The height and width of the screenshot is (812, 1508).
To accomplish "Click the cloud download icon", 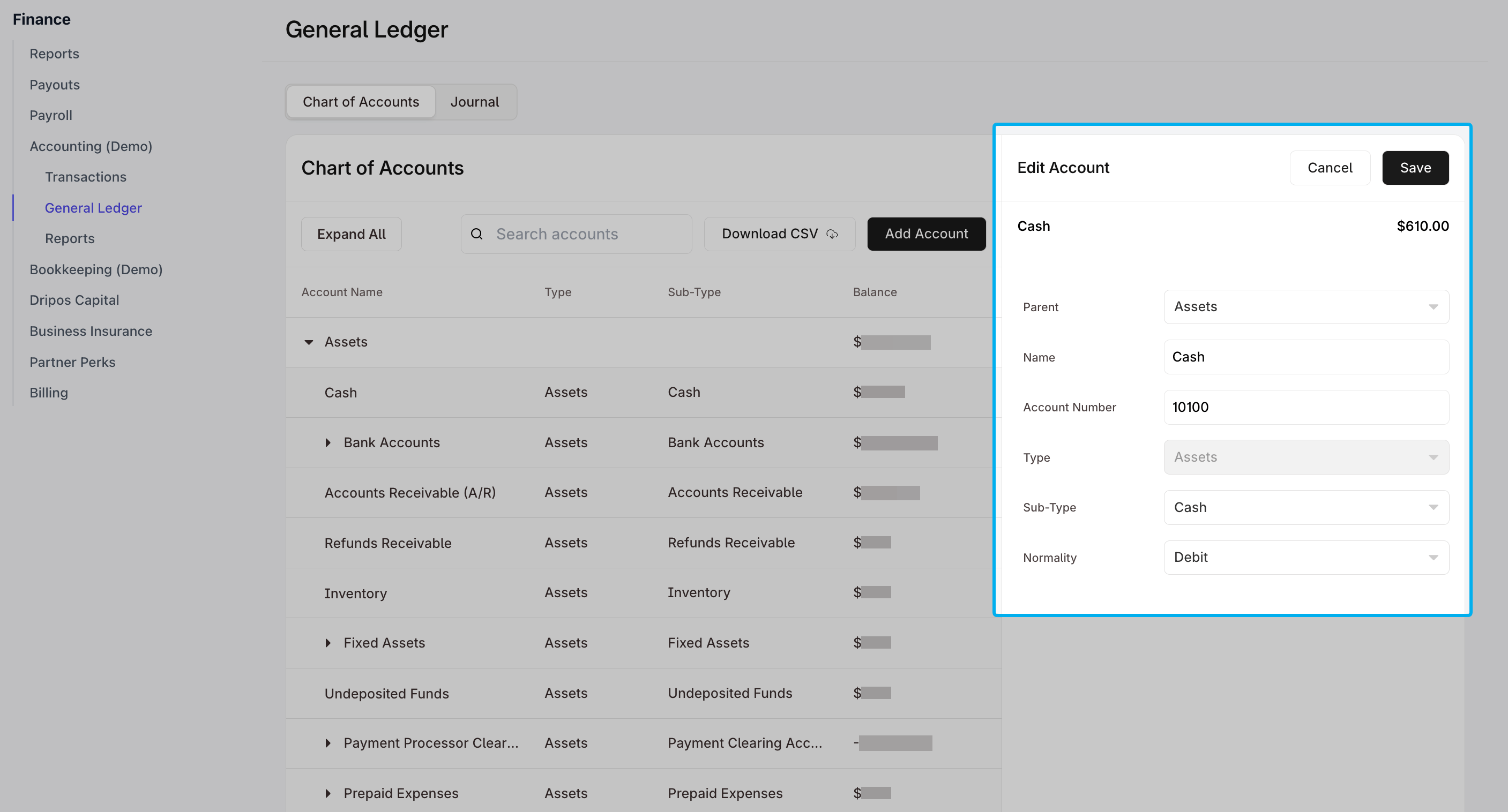I will [832, 234].
